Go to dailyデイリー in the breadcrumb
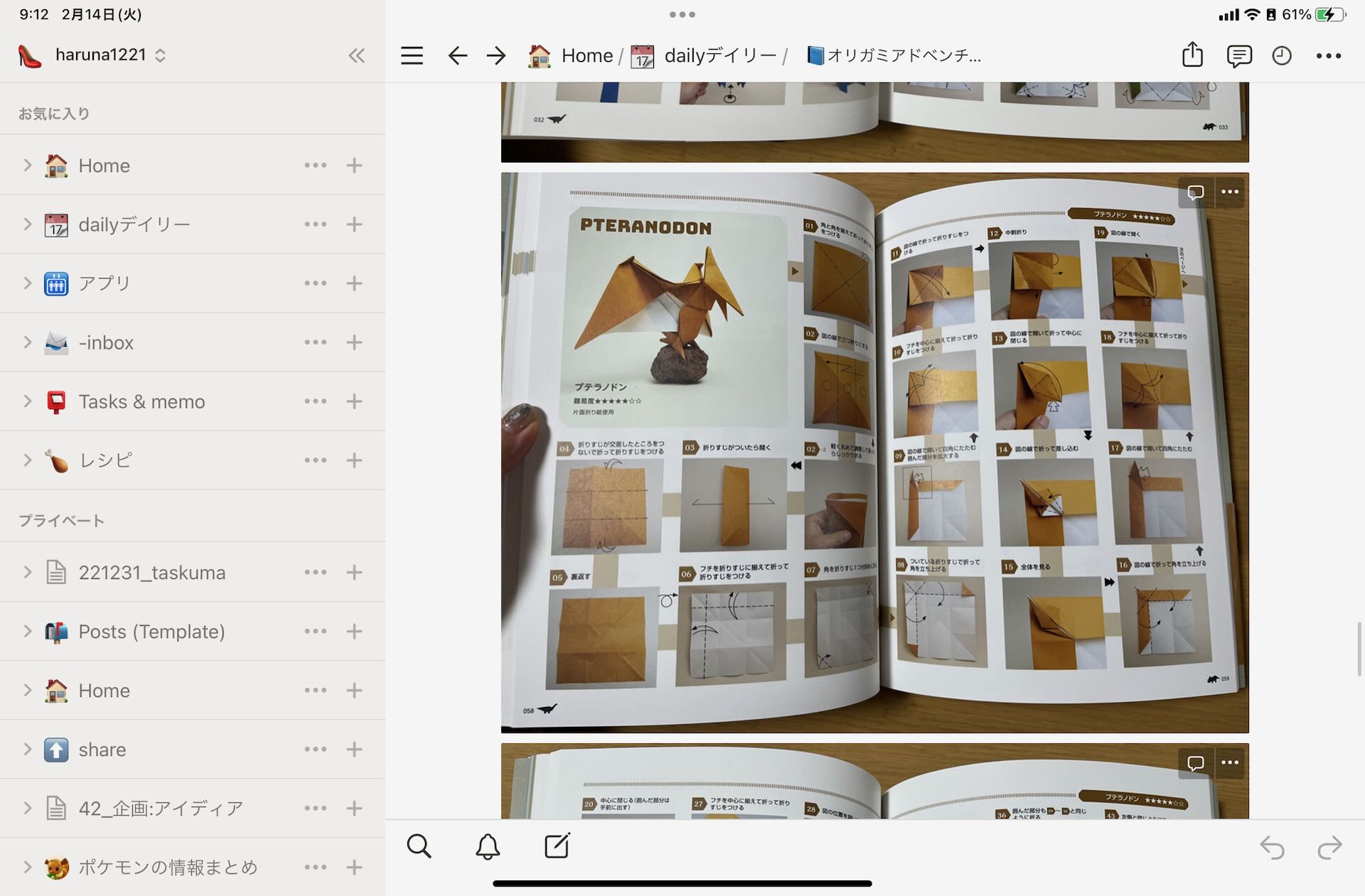The width and height of the screenshot is (1365, 896). click(704, 55)
